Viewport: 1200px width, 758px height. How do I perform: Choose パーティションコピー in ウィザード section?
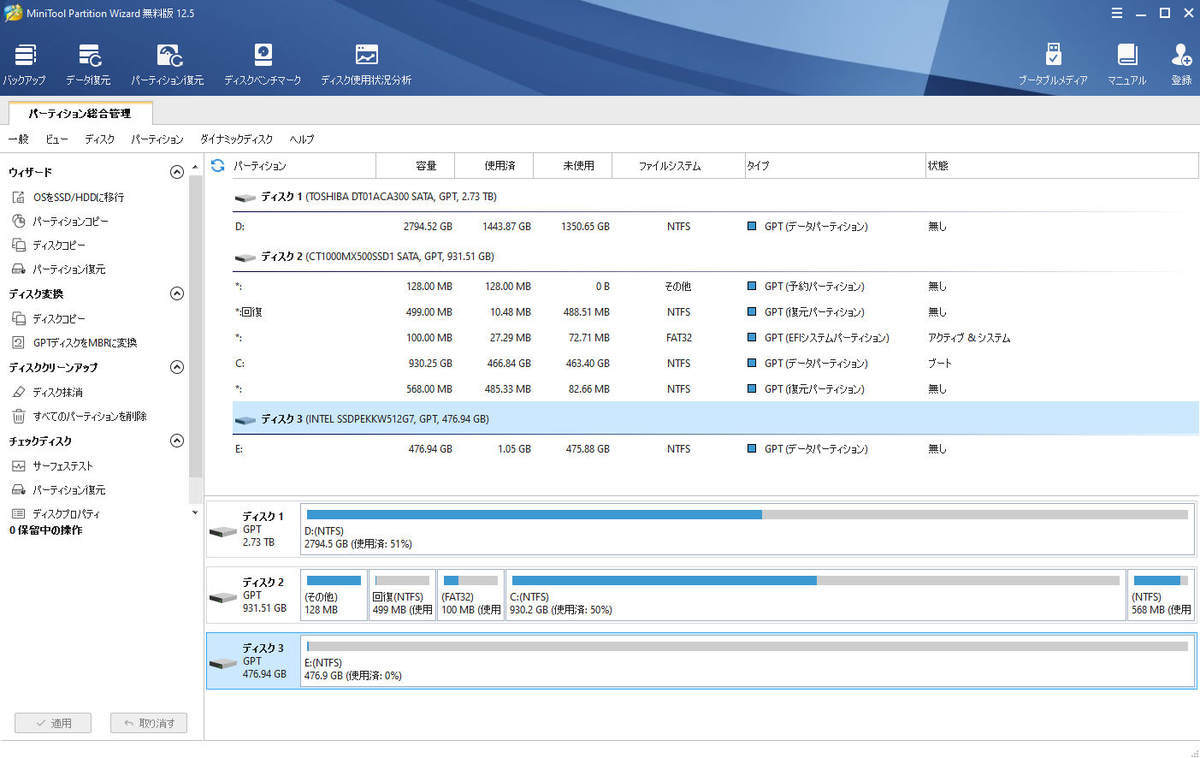pyautogui.click(x=60, y=221)
